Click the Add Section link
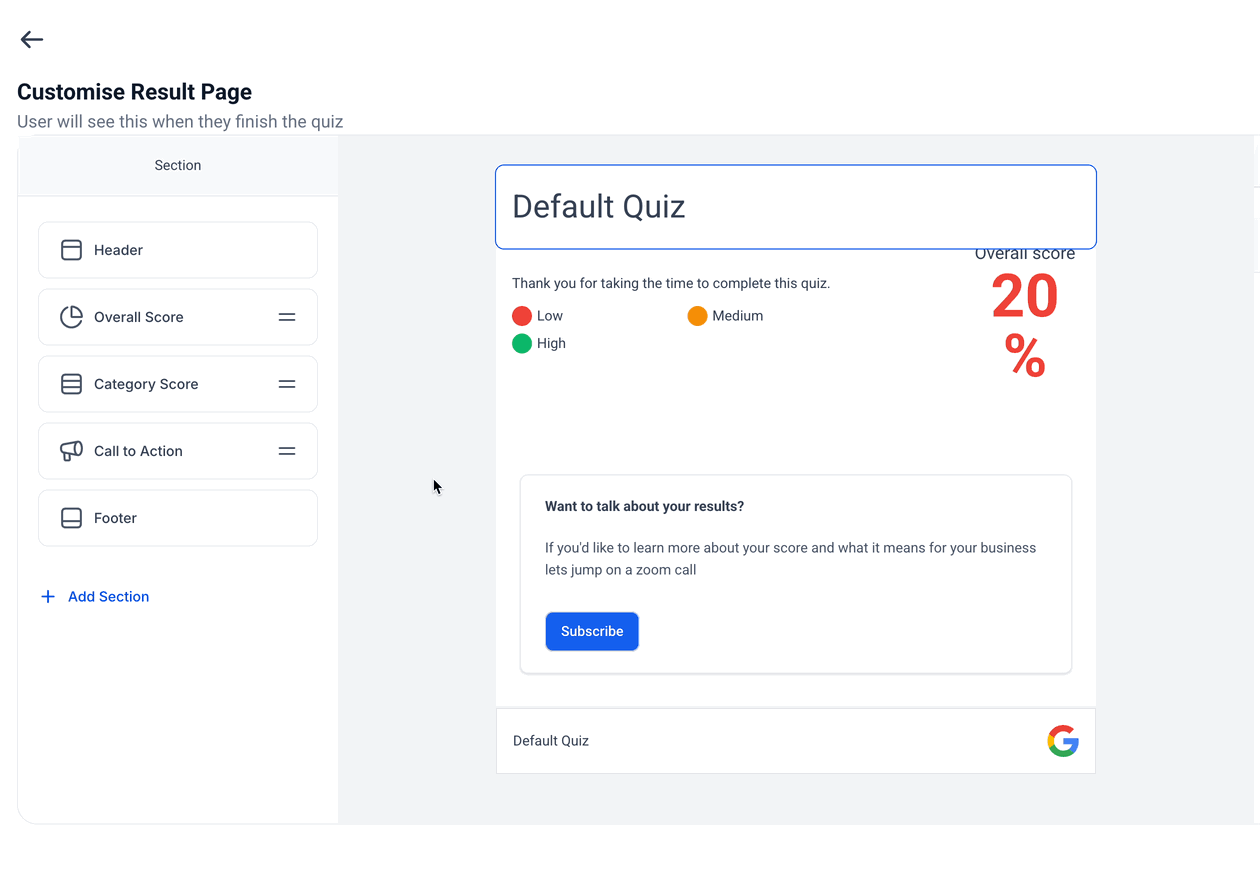The width and height of the screenshot is (1260, 886). tap(108, 597)
